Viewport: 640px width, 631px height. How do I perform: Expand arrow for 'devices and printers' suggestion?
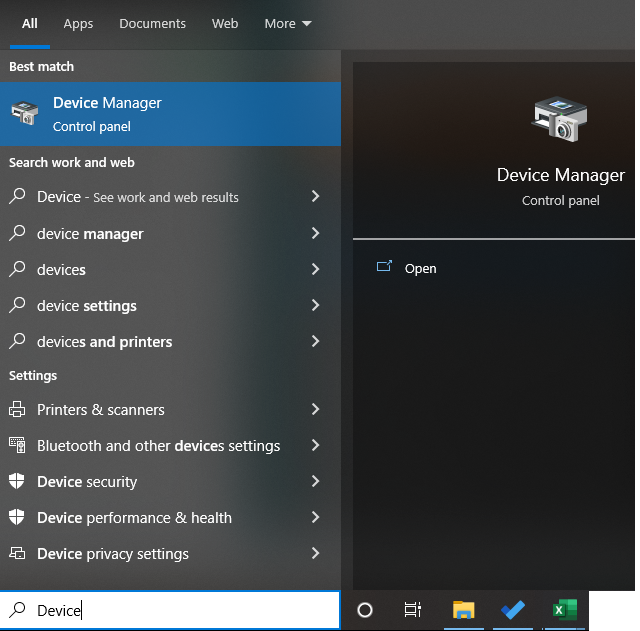click(x=315, y=342)
